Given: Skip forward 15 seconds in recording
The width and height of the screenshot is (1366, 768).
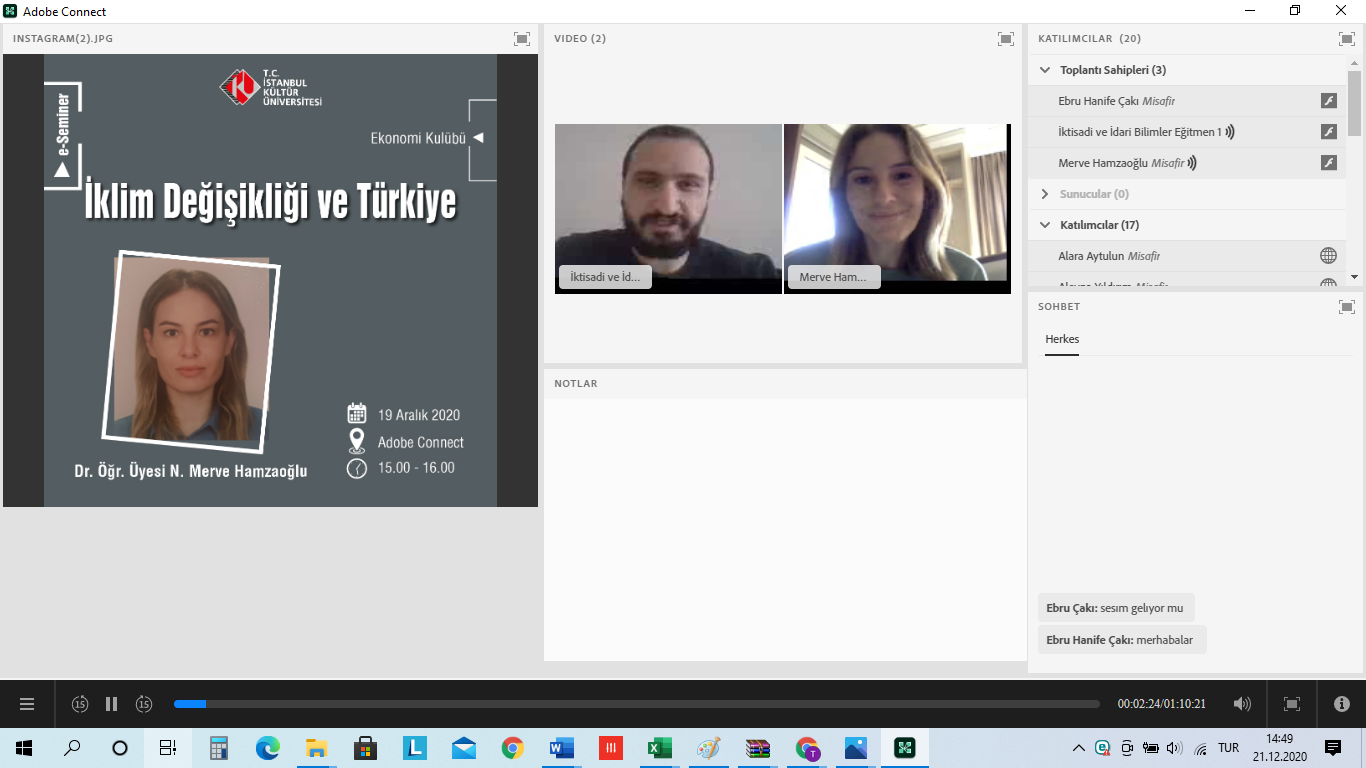Looking at the screenshot, I should click(x=144, y=704).
